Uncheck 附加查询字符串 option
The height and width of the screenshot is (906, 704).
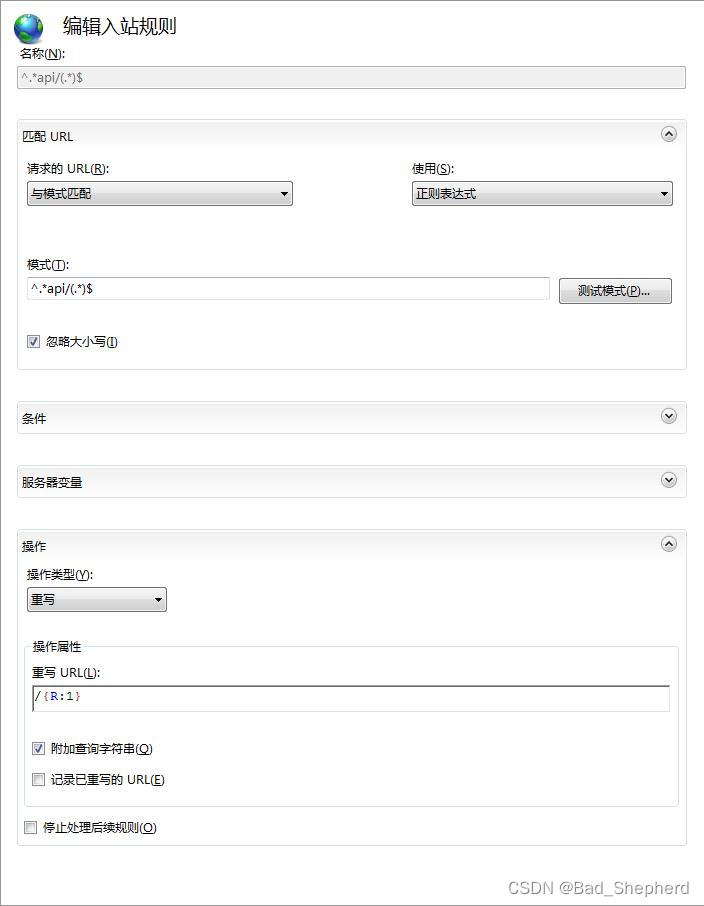pyautogui.click(x=39, y=749)
